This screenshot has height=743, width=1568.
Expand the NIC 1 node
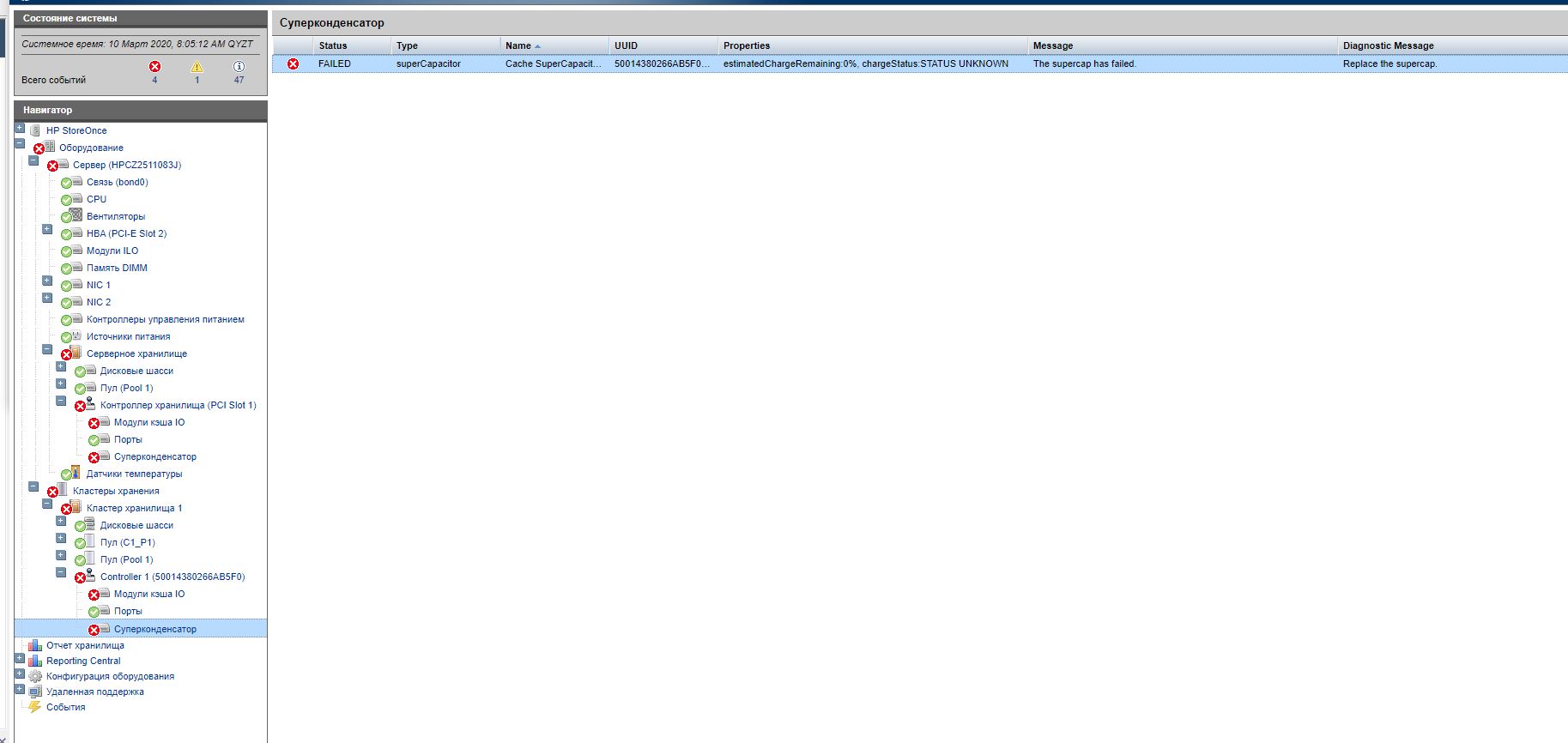47,281
